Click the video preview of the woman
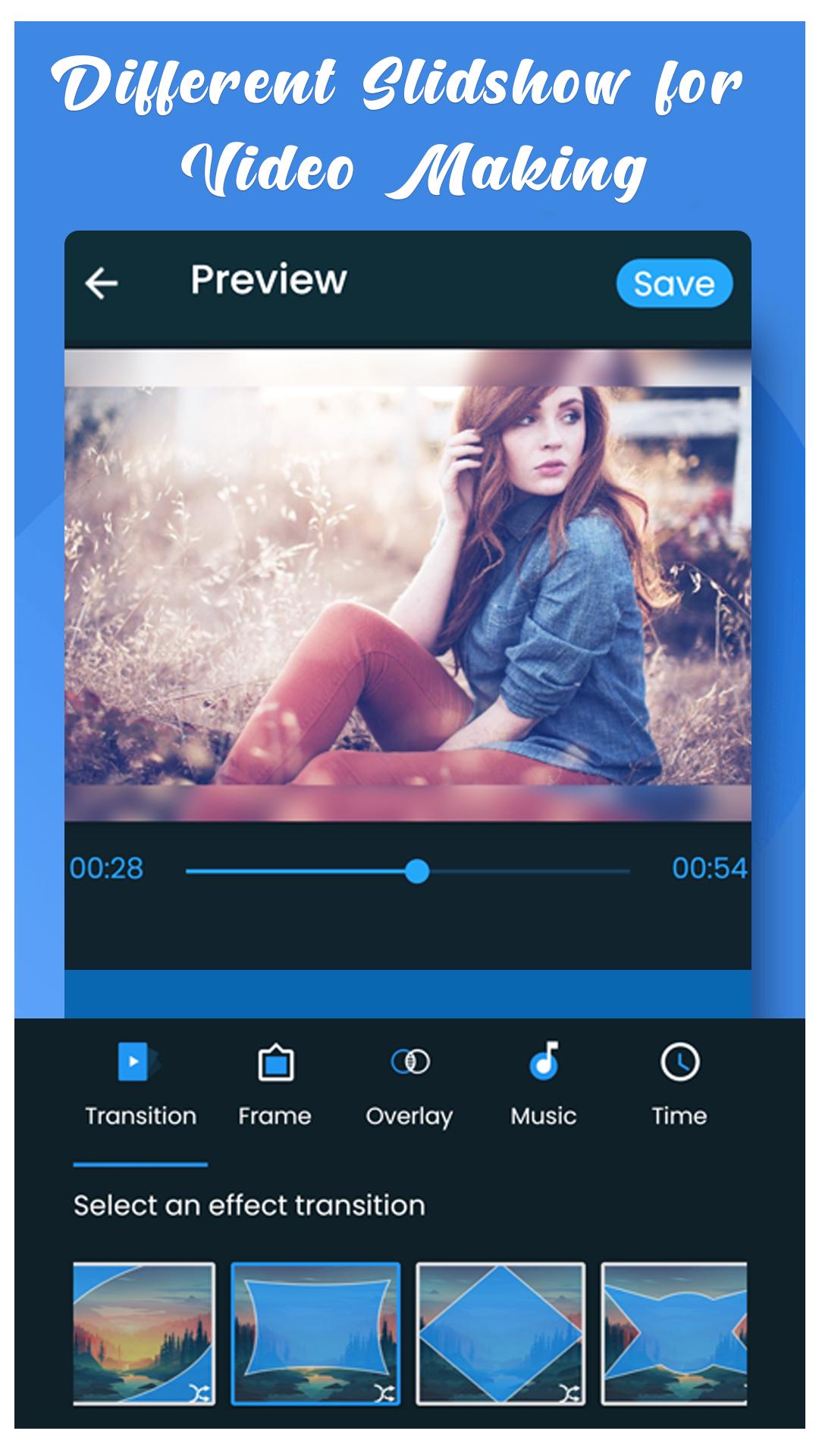 (408, 585)
